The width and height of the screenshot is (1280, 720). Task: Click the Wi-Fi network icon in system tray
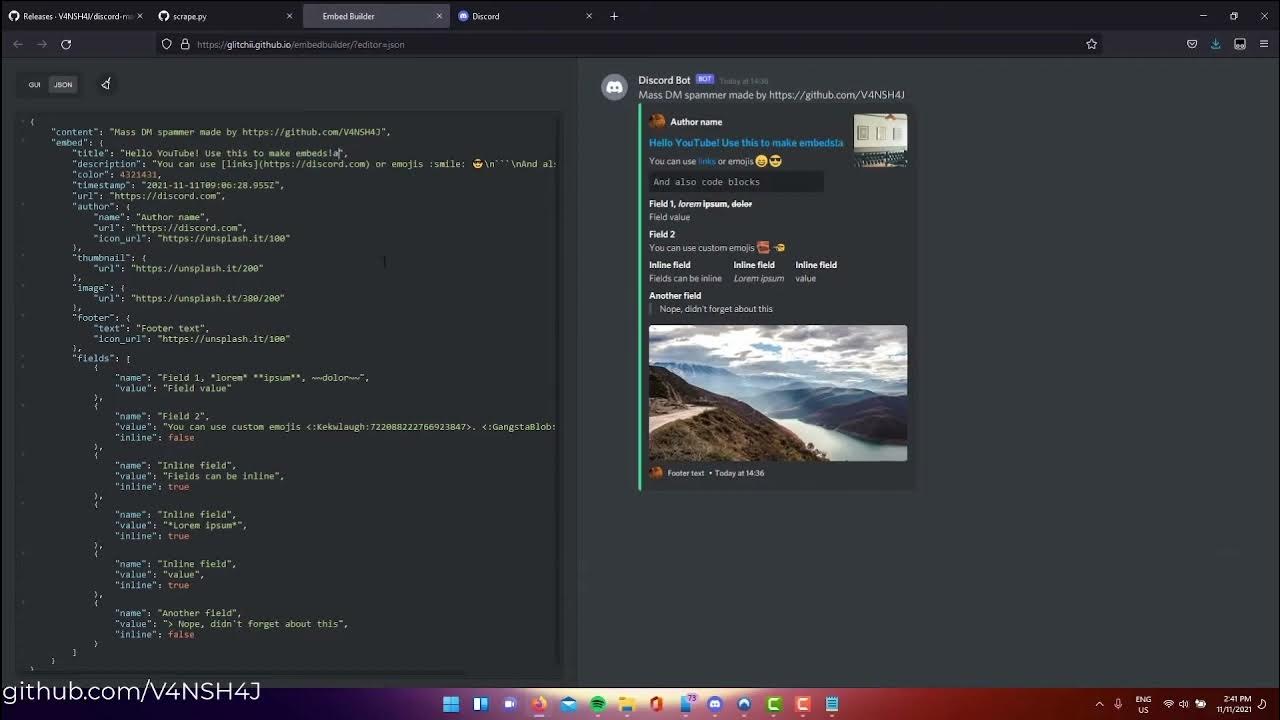pos(1168,704)
